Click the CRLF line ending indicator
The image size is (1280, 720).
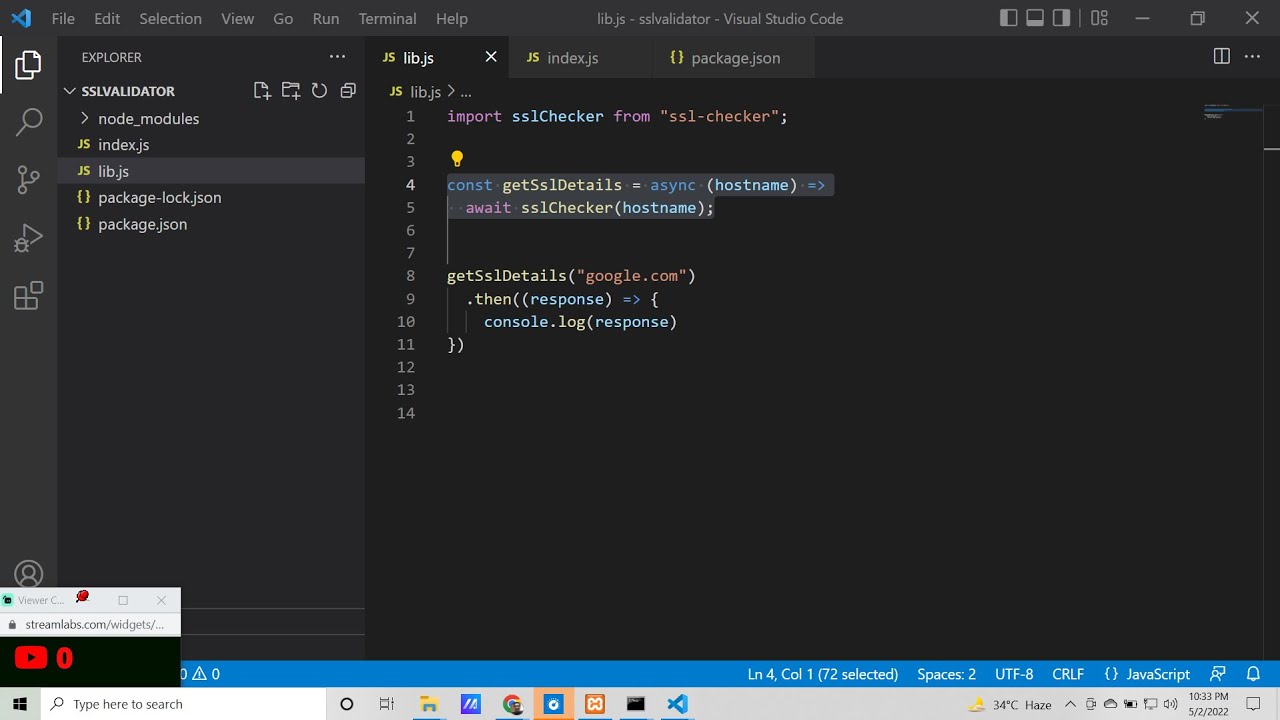tap(1067, 674)
